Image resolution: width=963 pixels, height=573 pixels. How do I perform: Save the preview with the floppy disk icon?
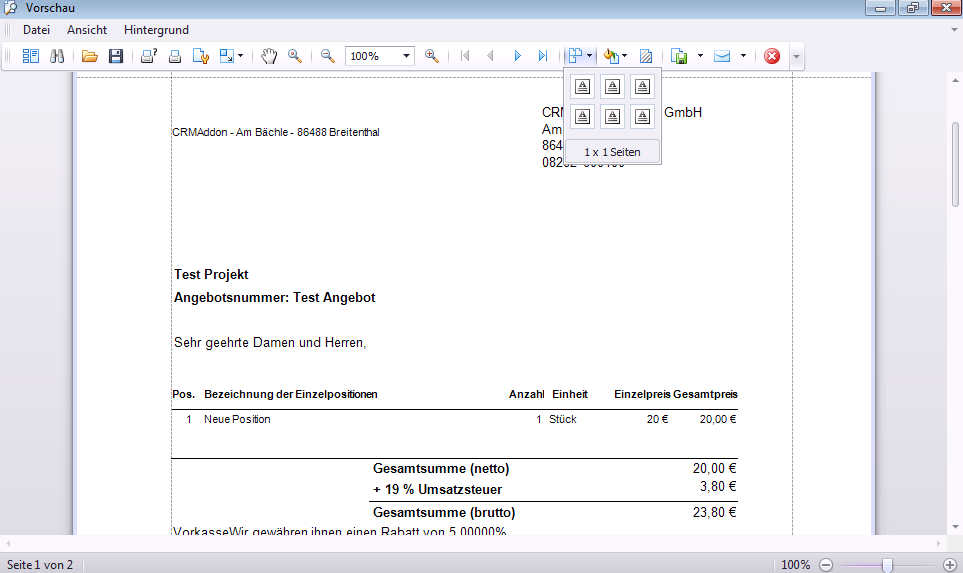[115, 56]
